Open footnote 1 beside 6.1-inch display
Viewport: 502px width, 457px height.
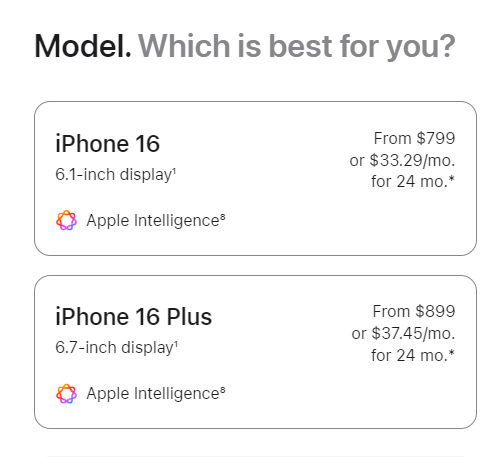tap(174, 170)
